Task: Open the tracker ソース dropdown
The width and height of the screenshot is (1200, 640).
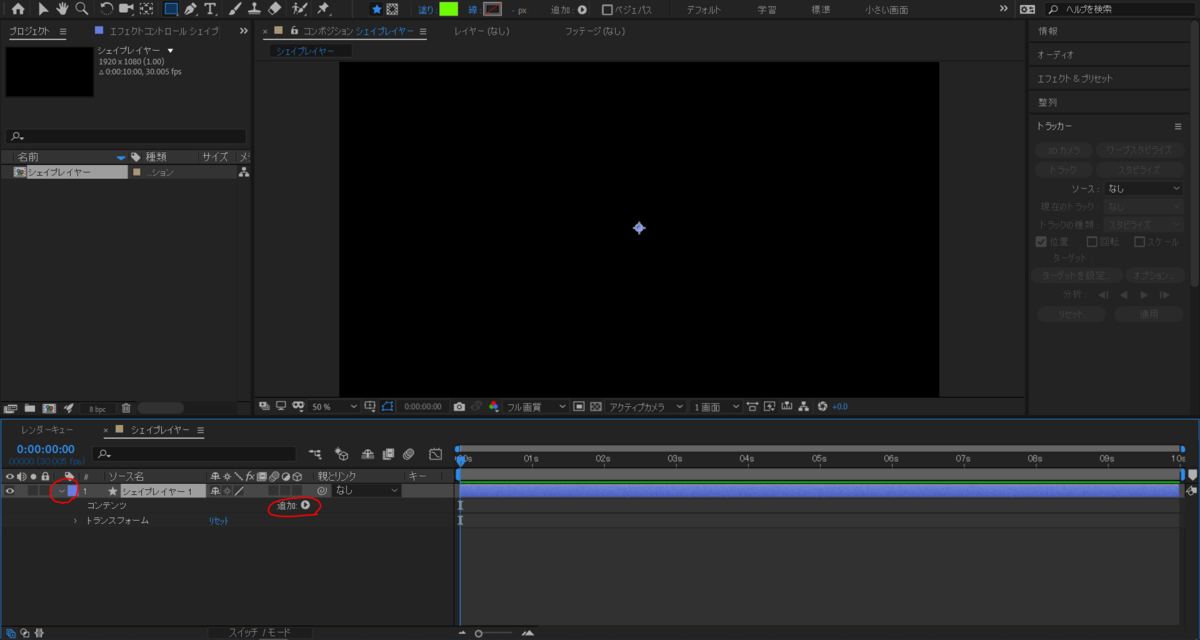Action: 1144,188
